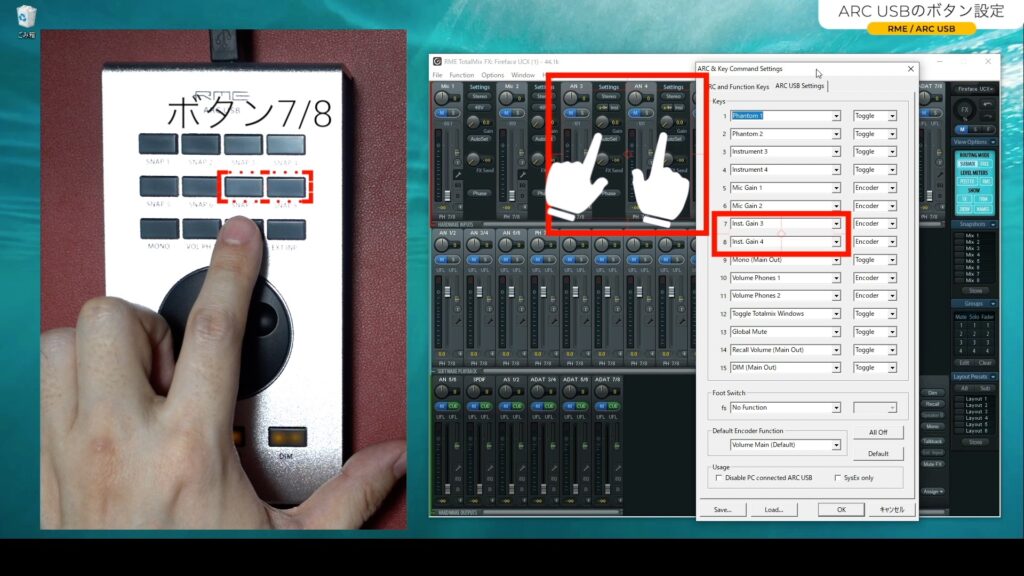Click the ADAT 5/6 pan knob
1024x576 pixels.
click(x=570, y=391)
